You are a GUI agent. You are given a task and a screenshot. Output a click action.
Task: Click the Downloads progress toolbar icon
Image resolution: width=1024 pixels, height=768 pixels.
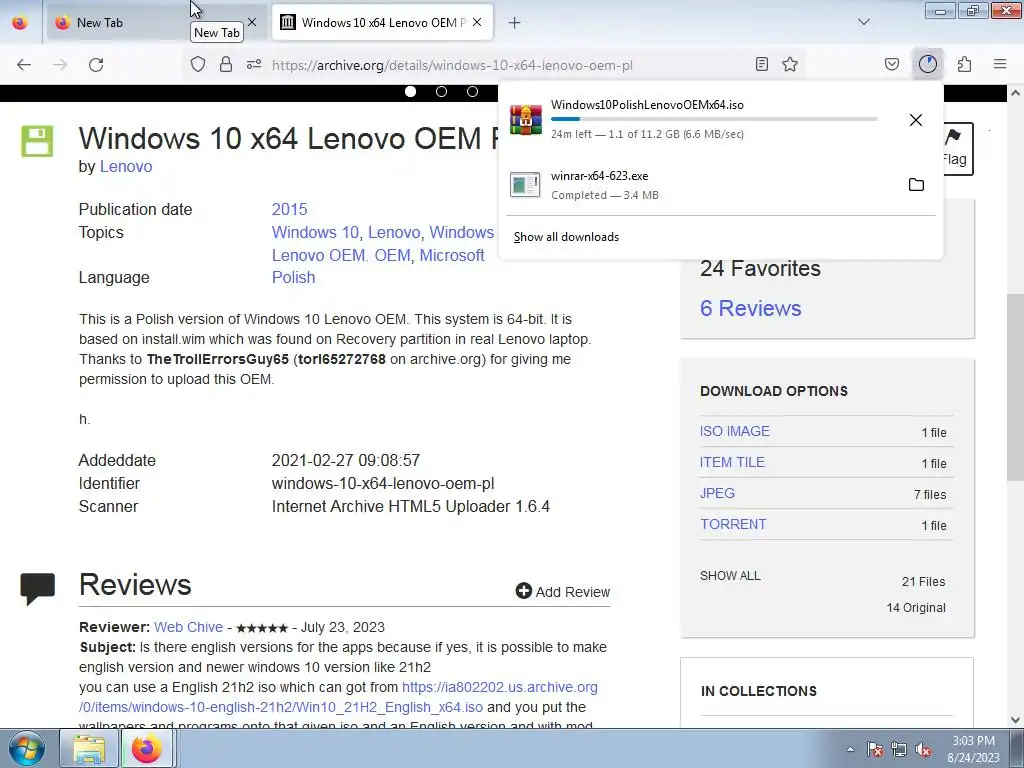[927, 64]
